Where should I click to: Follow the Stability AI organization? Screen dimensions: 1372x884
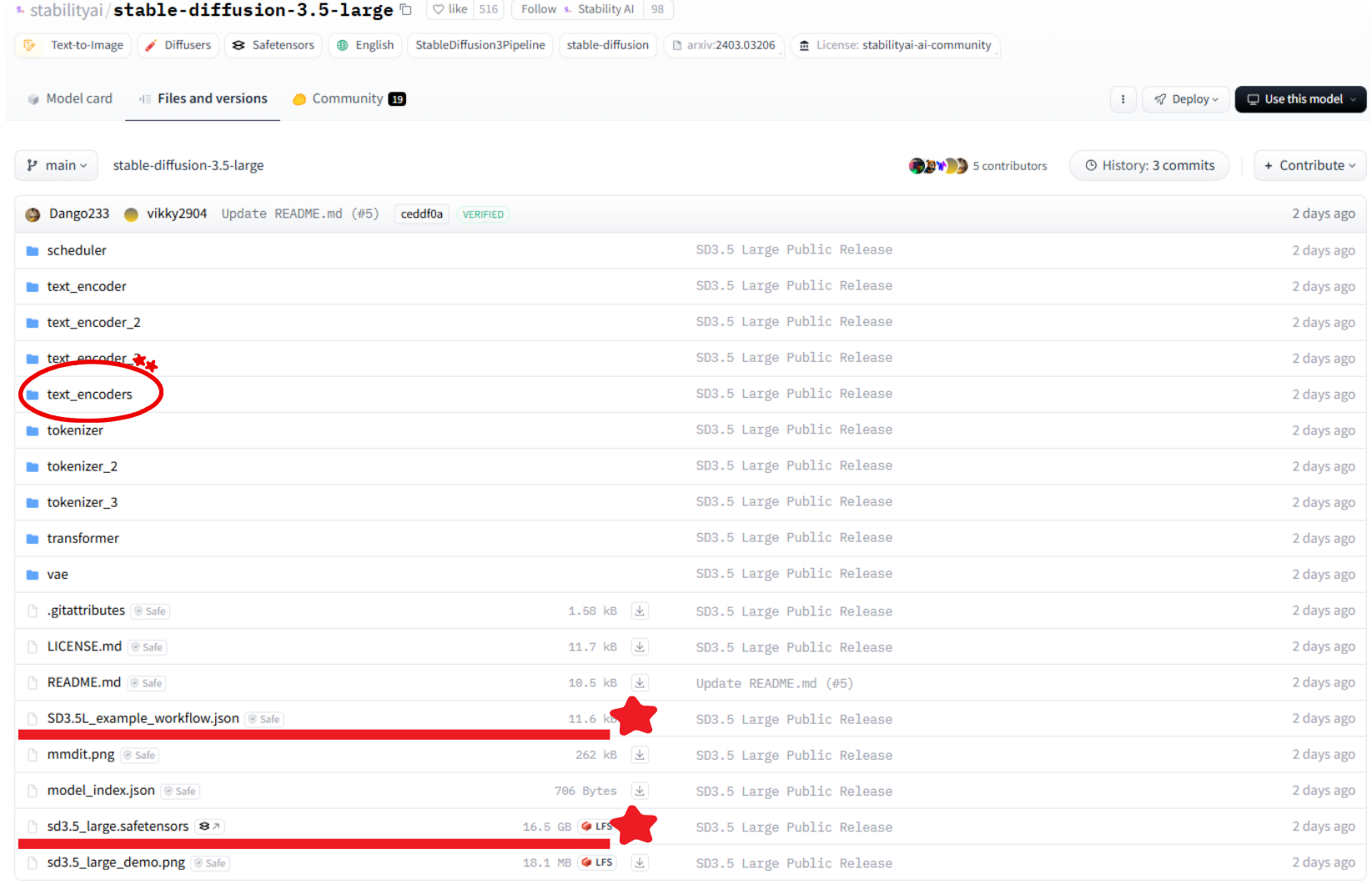click(538, 9)
